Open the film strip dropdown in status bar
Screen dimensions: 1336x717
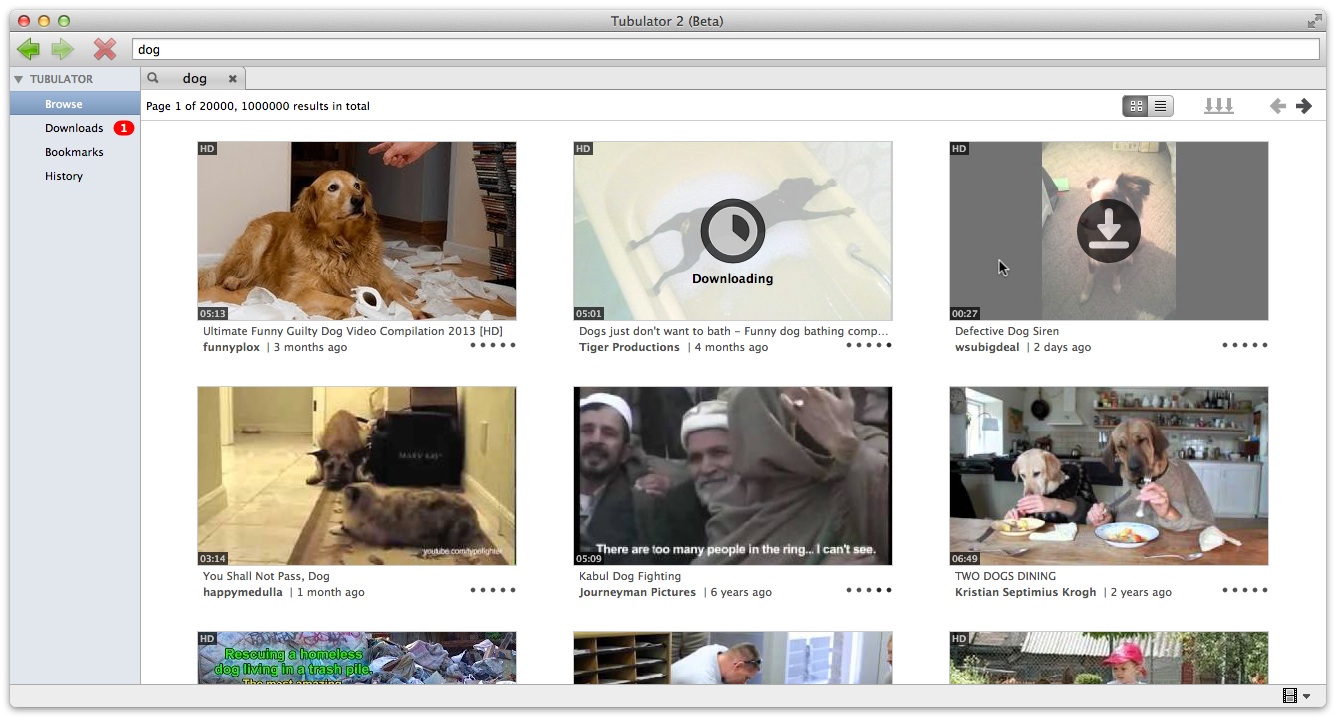(1297, 695)
